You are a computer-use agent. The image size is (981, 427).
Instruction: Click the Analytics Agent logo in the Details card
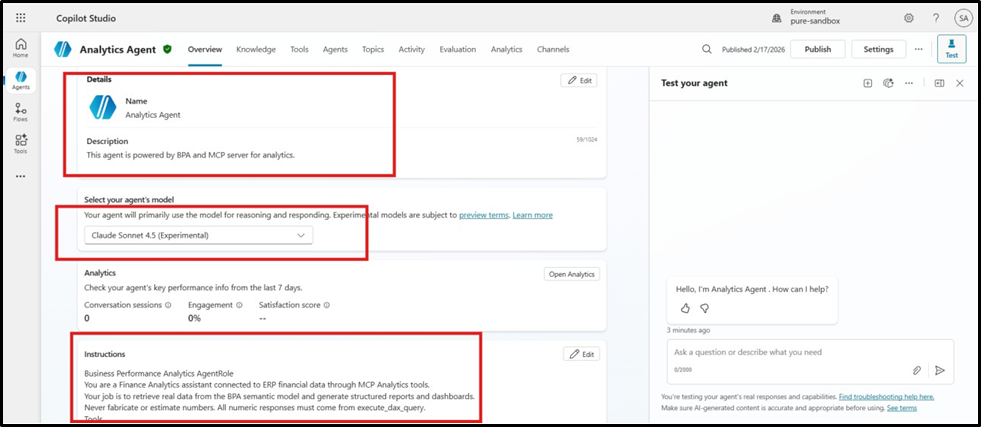[103, 107]
